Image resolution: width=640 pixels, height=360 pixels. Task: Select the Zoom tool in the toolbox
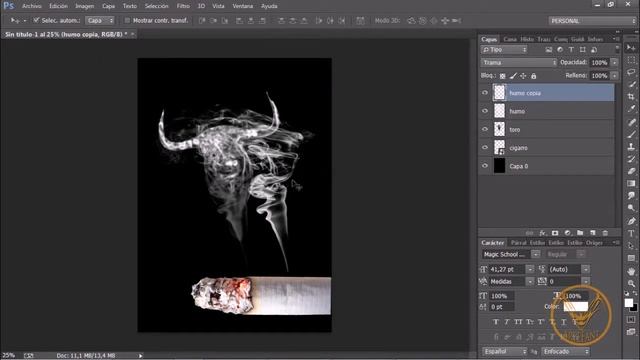coord(631,283)
